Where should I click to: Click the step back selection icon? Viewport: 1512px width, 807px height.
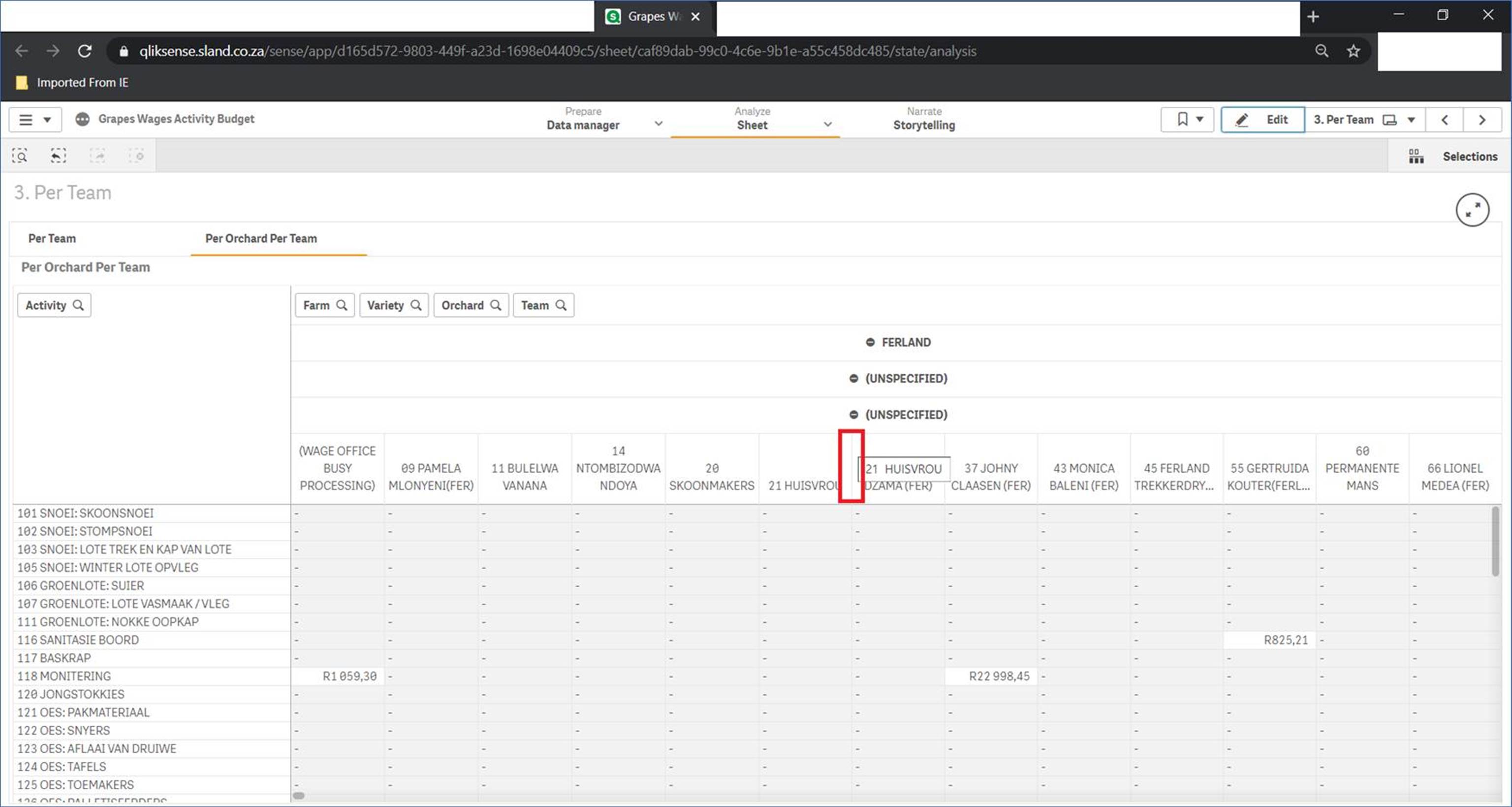pyautogui.click(x=58, y=156)
